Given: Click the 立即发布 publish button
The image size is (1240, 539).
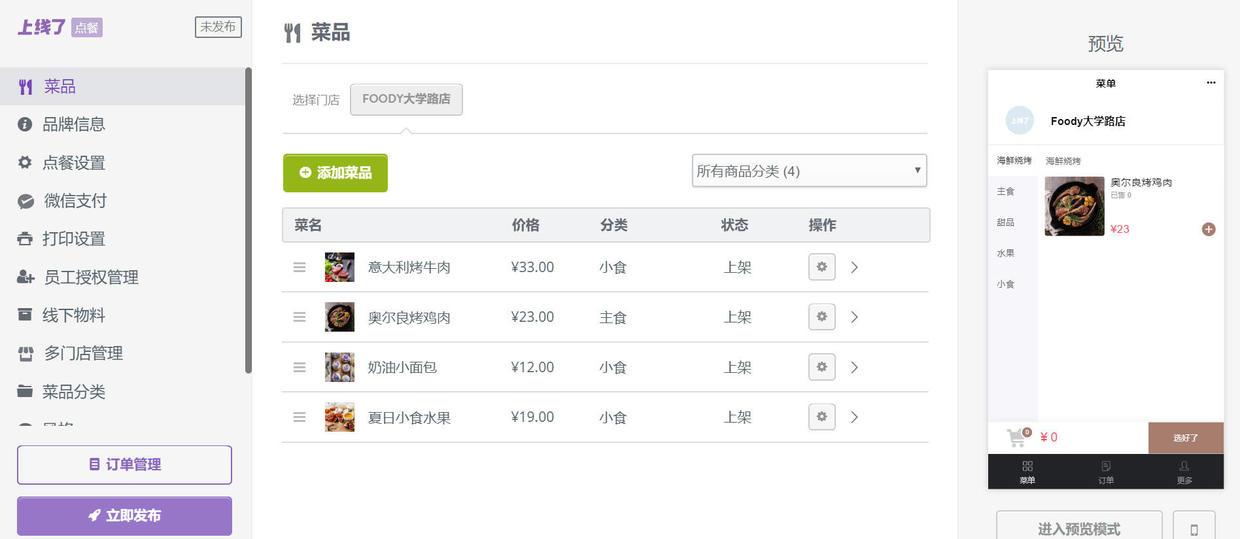Looking at the screenshot, I should (x=124, y=516).
